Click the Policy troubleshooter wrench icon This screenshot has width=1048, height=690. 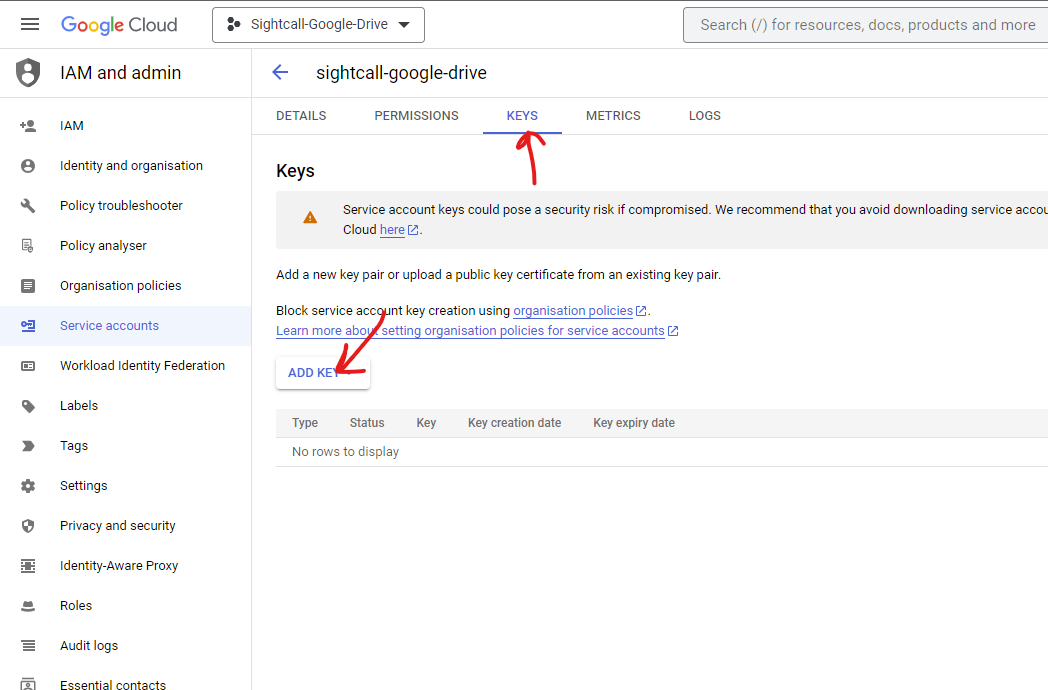coord(28,206)
